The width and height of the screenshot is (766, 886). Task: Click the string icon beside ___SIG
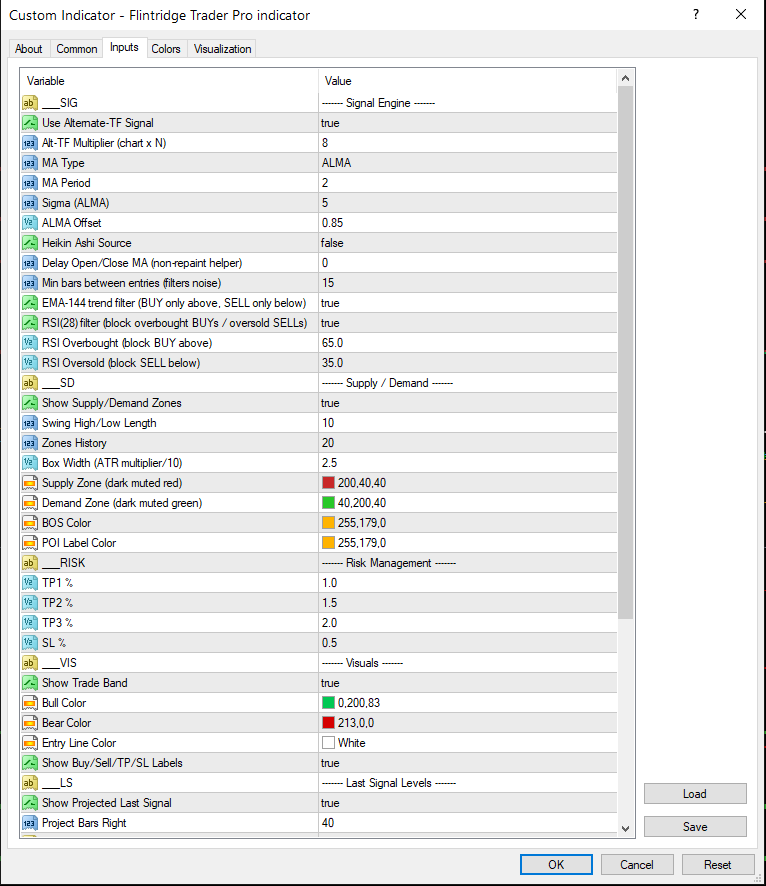coord(30,103)
